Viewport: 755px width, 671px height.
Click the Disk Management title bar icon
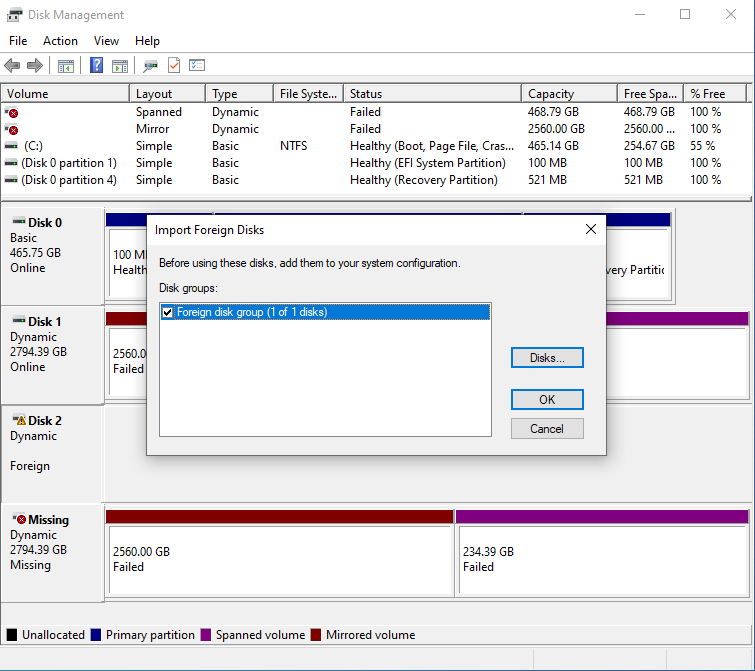click(x=14, y=15)
